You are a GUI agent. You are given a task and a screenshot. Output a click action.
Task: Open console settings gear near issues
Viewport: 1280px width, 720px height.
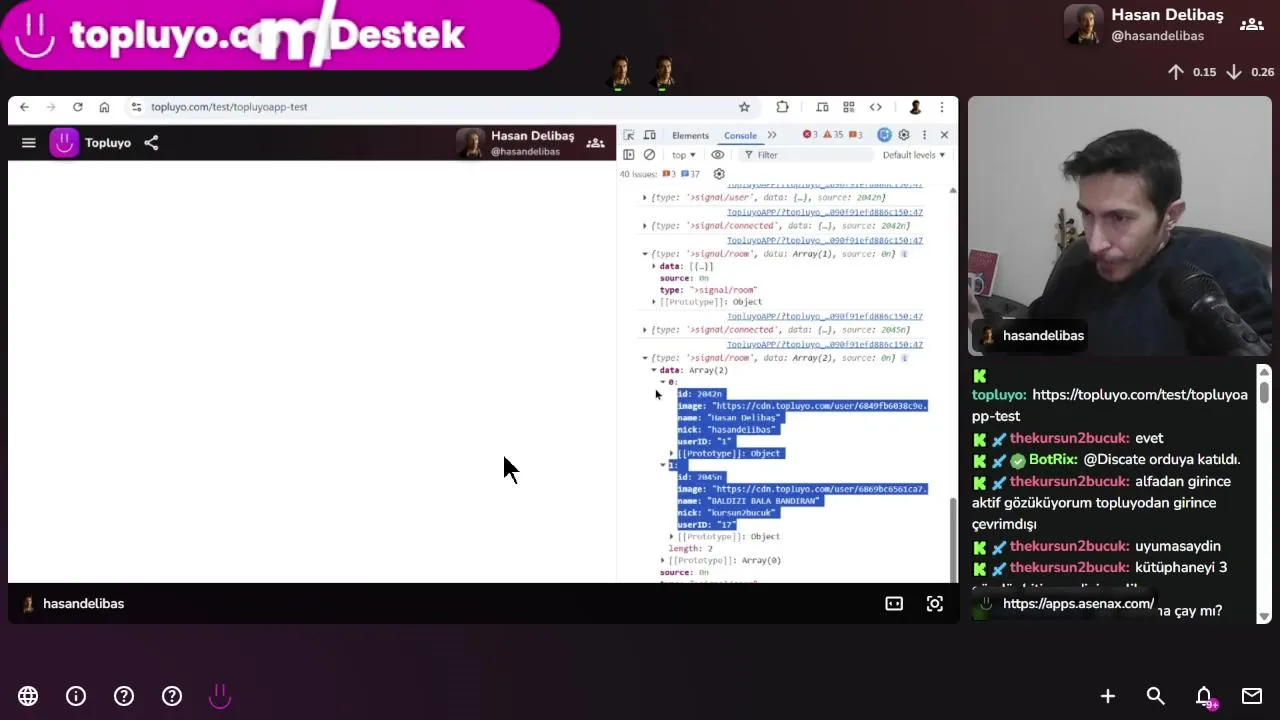pos(718,174)
